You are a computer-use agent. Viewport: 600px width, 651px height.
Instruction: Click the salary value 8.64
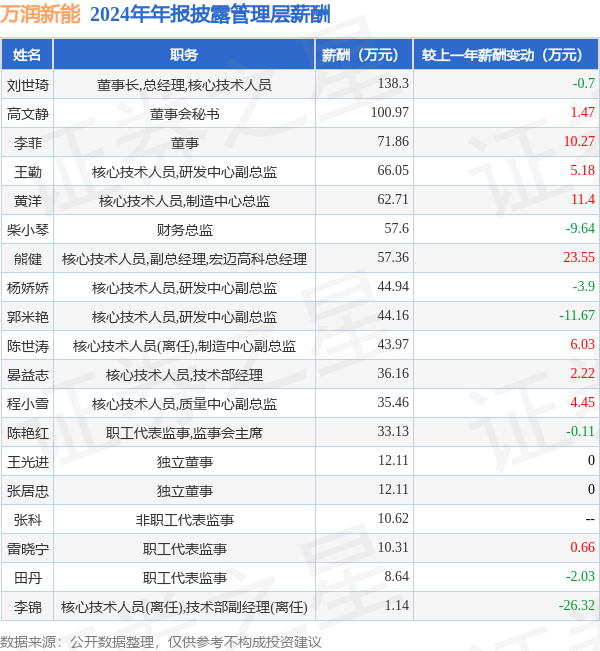point(396,576)
